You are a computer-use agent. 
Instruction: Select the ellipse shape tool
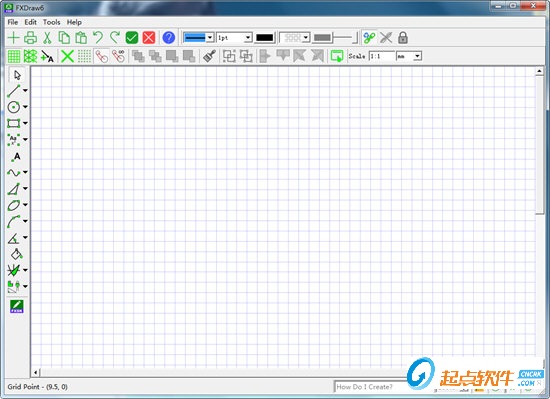(14, 205)
